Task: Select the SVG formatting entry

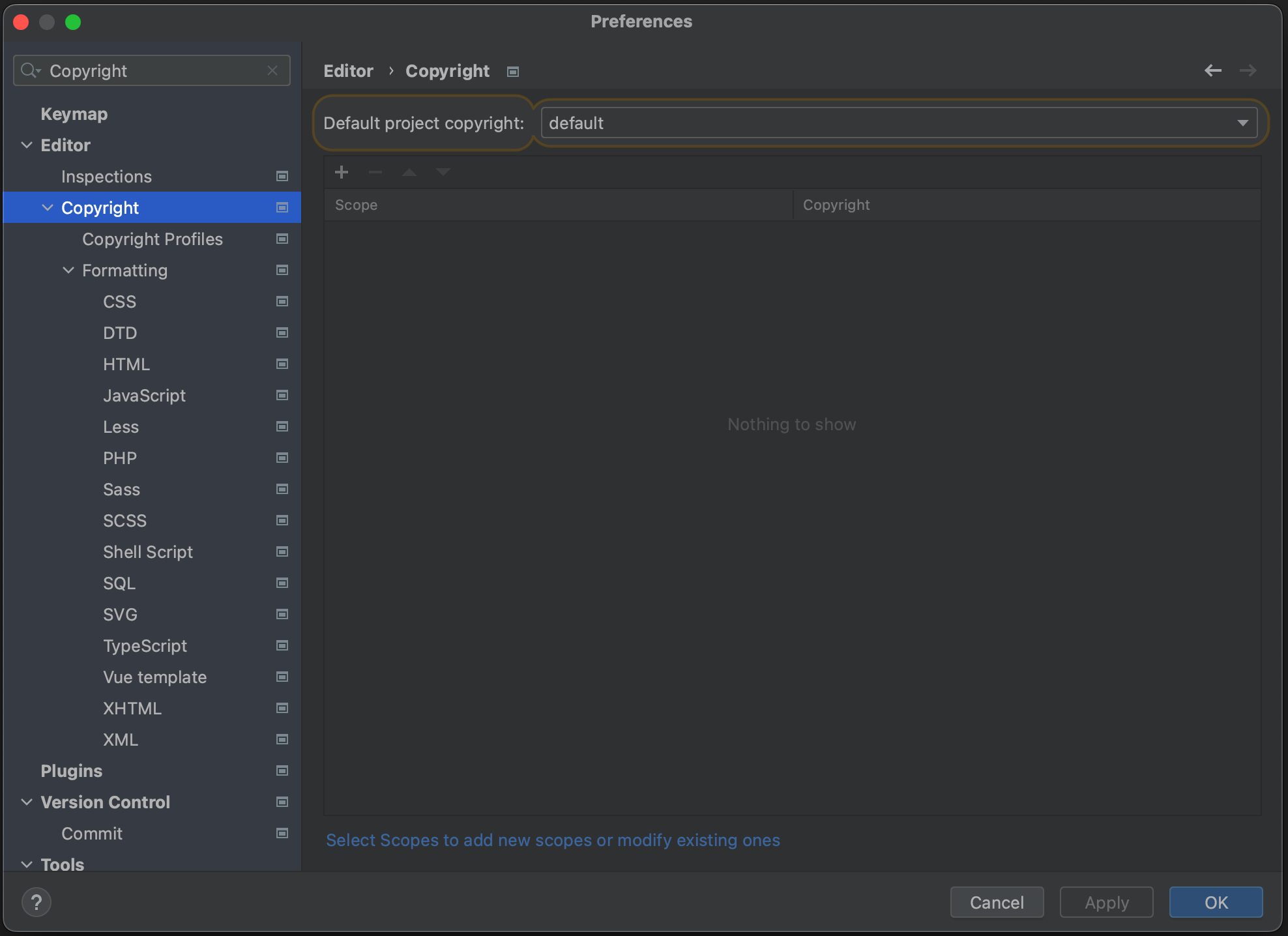Action: pos(120,615)
